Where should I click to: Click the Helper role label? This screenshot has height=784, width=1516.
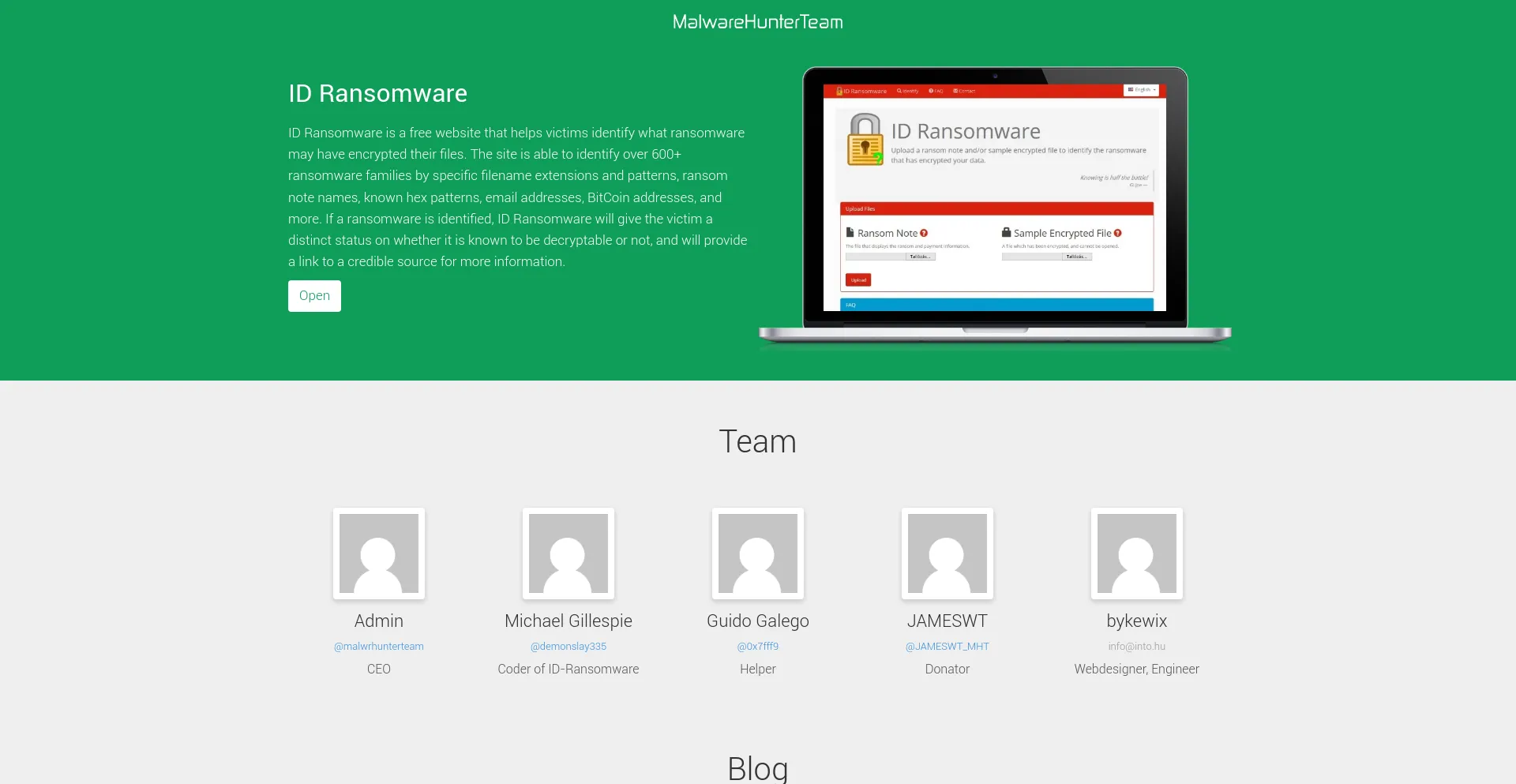pos(758,670)
